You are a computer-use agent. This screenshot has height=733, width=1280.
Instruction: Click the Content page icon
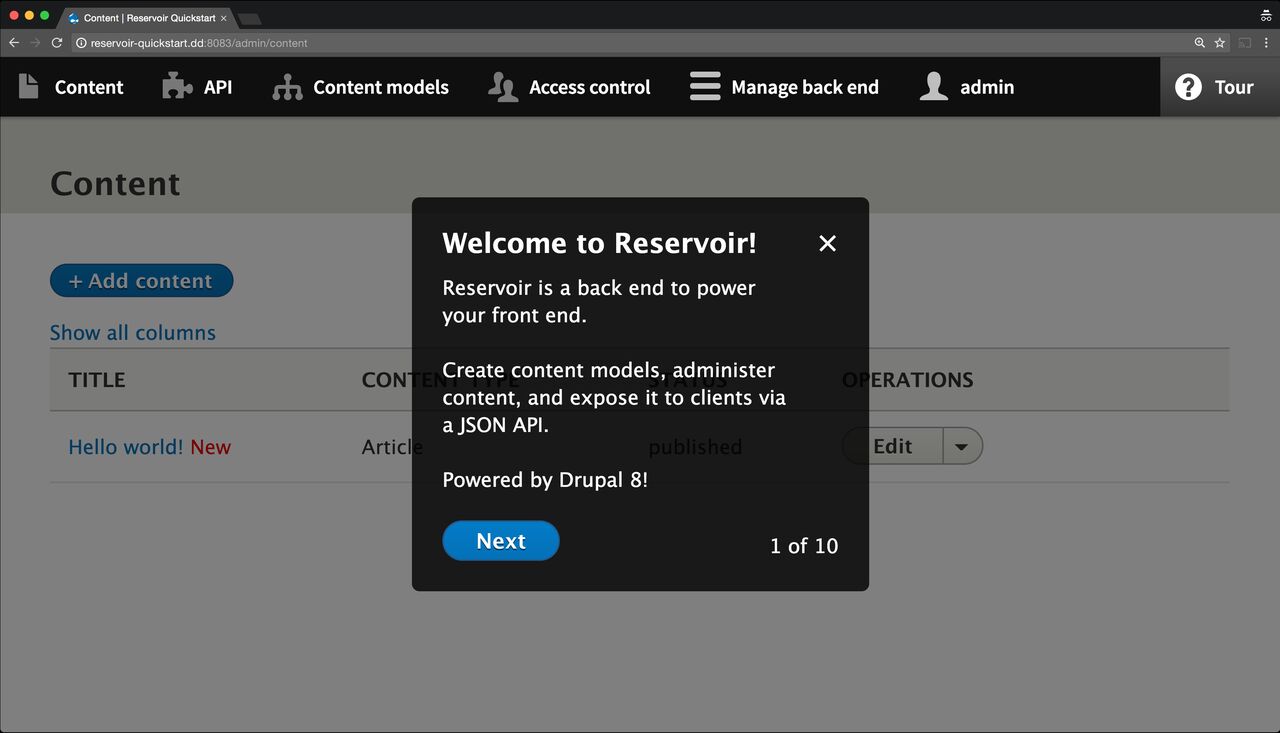click(27, 86)
